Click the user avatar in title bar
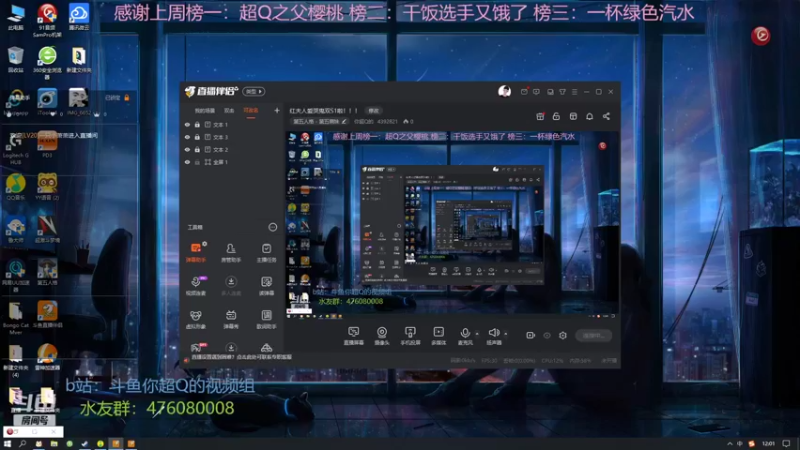The width and height of the screenshot is (800, 450). pyautogui.click(x=504, y=91)
